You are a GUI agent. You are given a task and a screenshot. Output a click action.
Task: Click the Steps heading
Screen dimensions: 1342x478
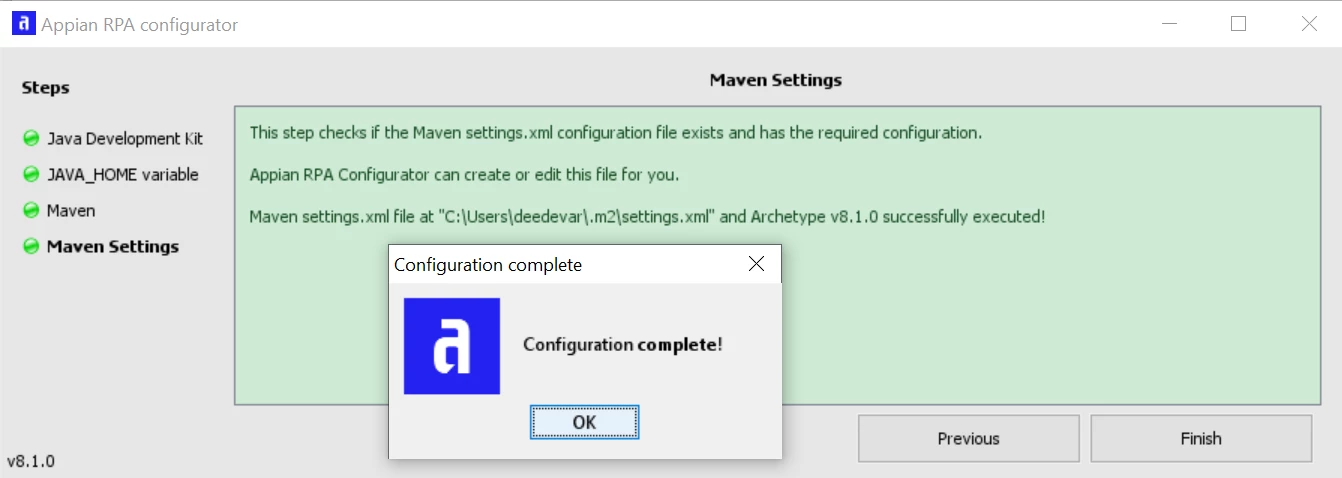pos(46,88)
